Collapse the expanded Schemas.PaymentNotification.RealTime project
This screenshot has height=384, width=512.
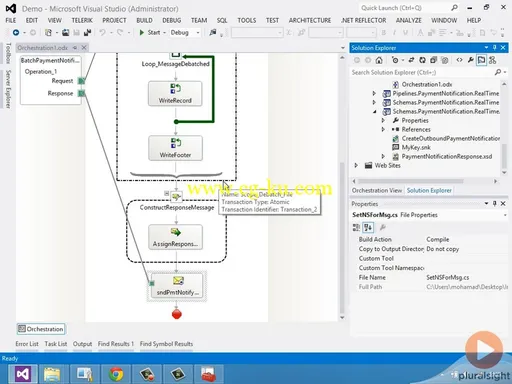tap(374, 111)
